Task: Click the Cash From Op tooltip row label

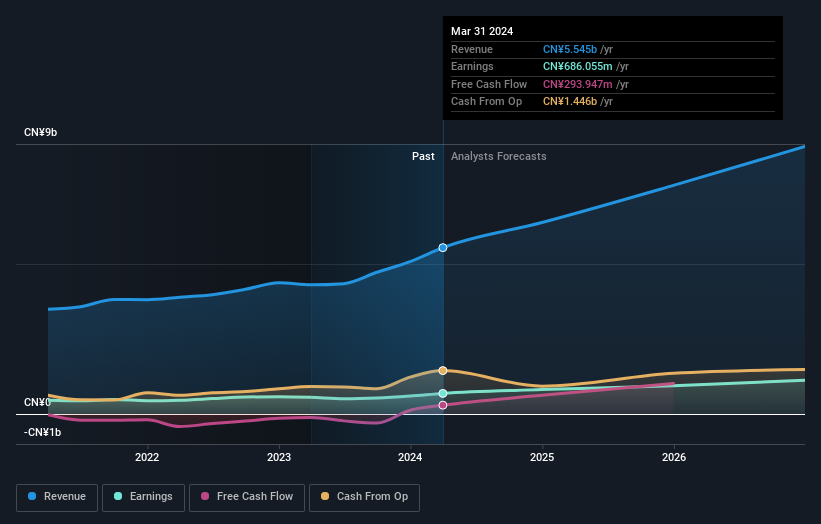Action: click(x=486, y=102)
